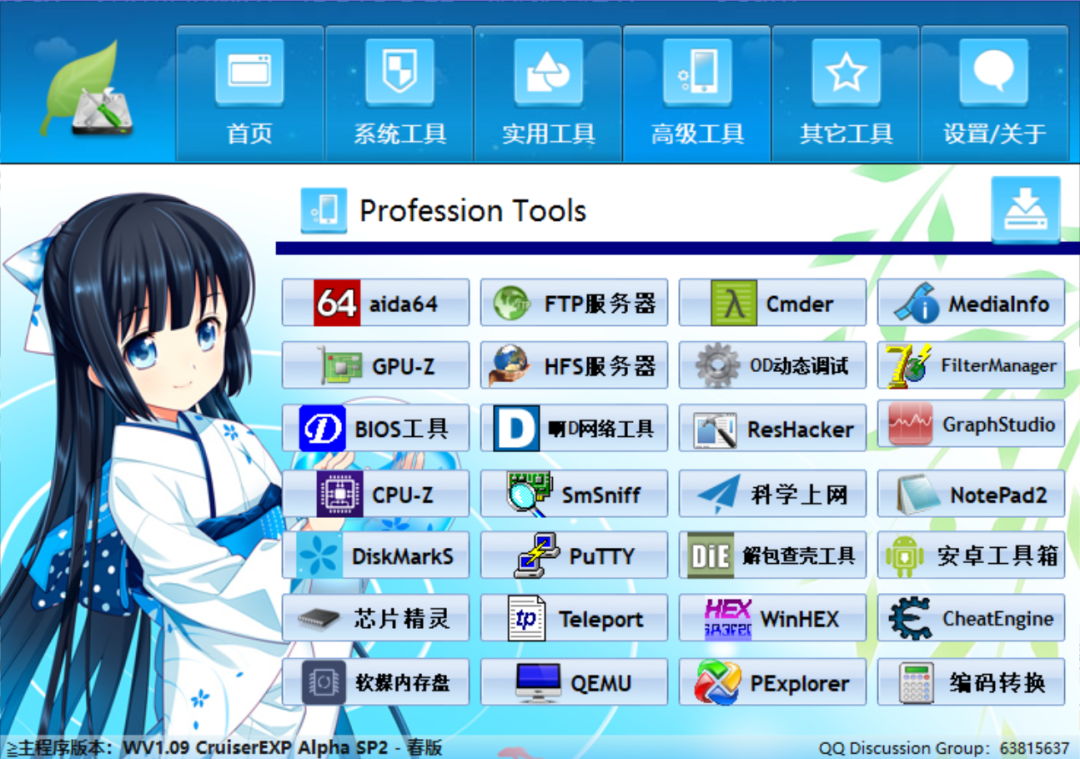Start the HFS服务器 tool

pyautogui.click(x=574, y=365)
